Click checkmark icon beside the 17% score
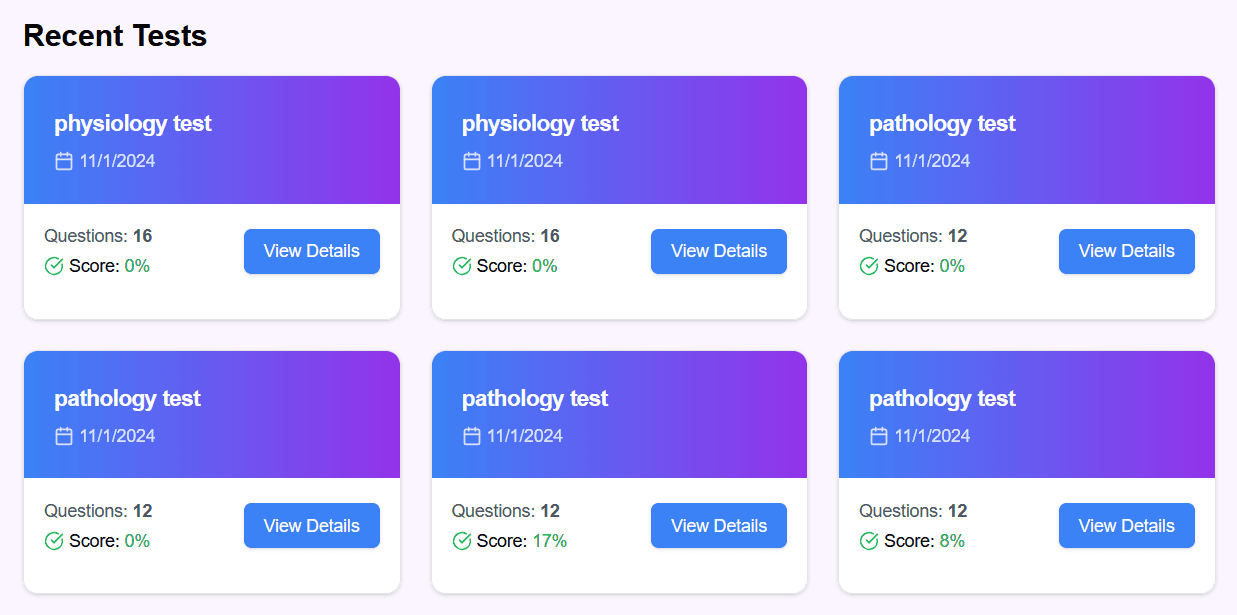This screenshot has width=1237, height=615. point(462,541)
